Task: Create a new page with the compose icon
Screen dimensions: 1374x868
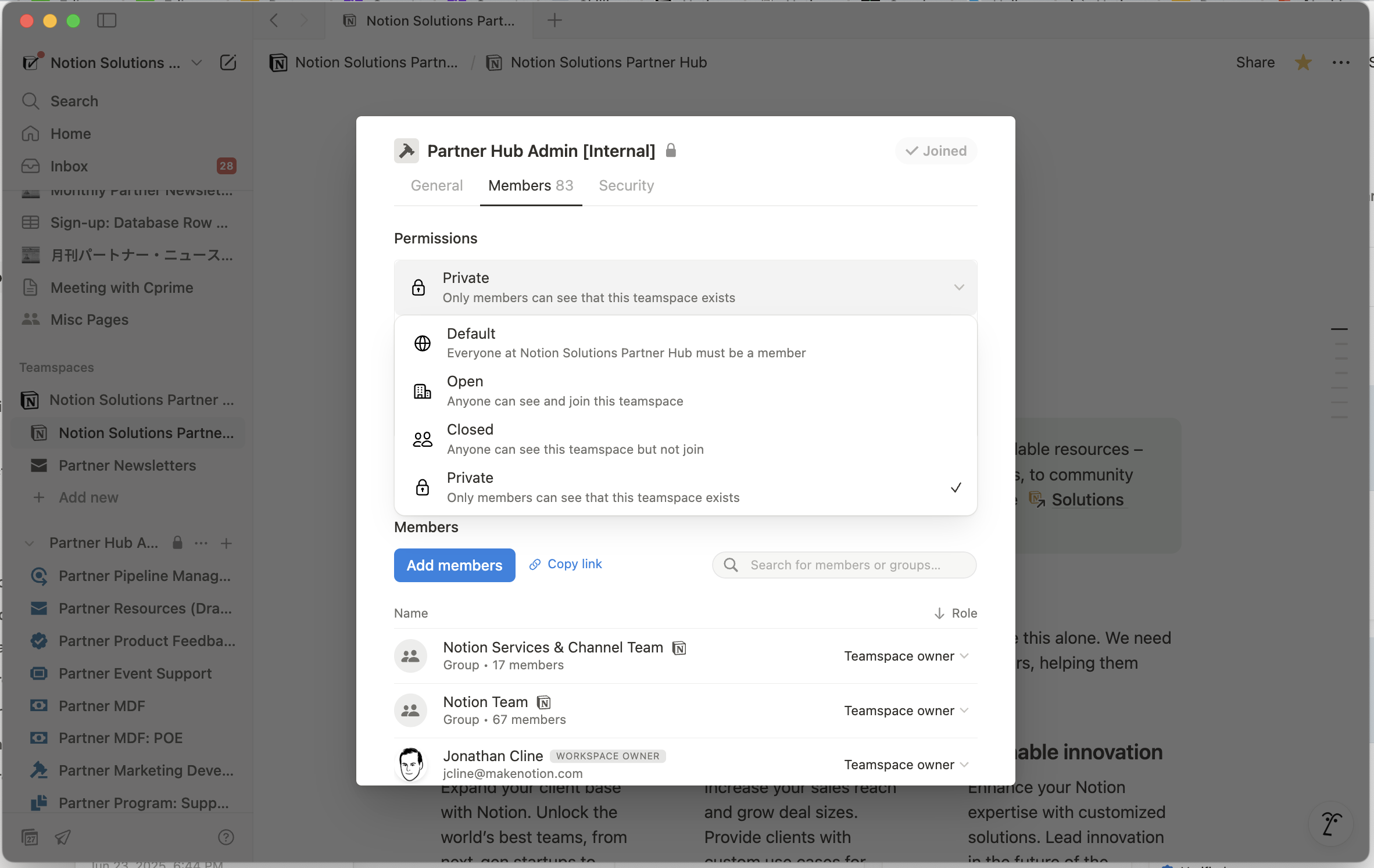Action: pos(228,62)
